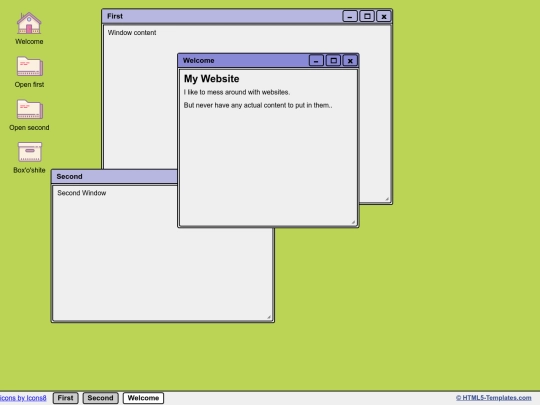Click the Open second folder icon
540x405 pixels.
[29, 109]
